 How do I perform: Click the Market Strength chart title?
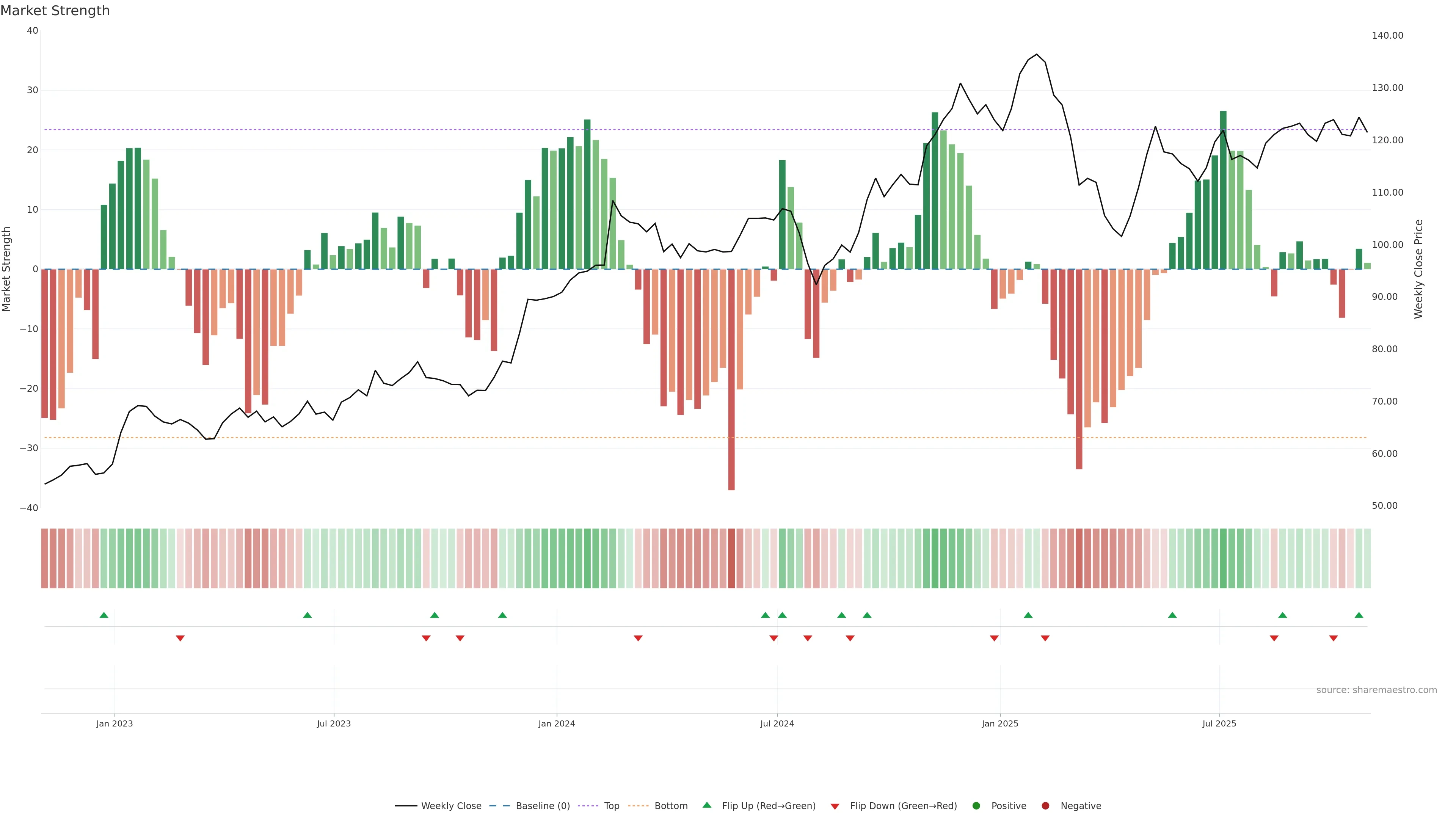55,11
